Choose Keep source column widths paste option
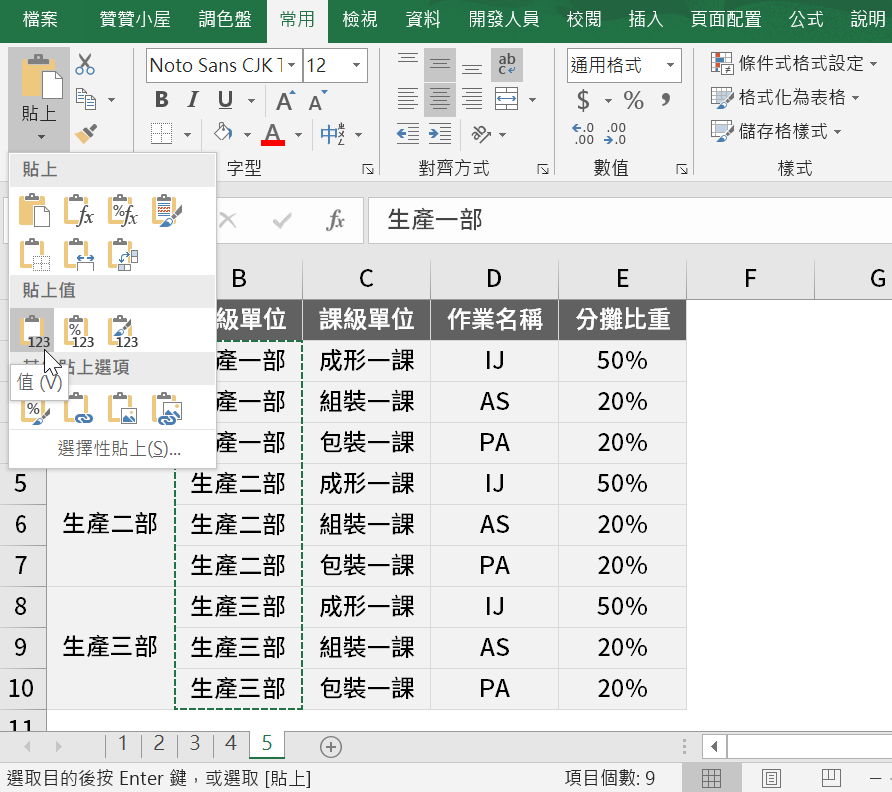The height and width of the screenshot is (792, 892). pos(78,254)
